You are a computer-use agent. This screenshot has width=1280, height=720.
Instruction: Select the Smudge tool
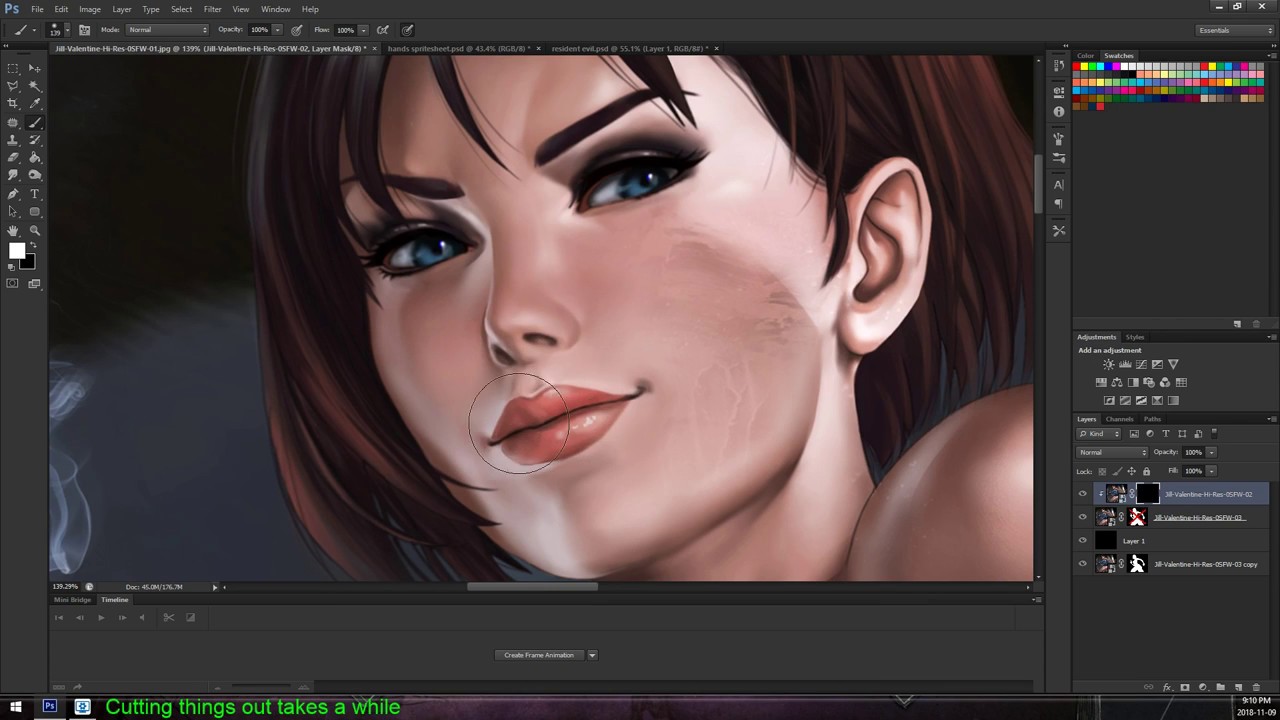point(13,175)
